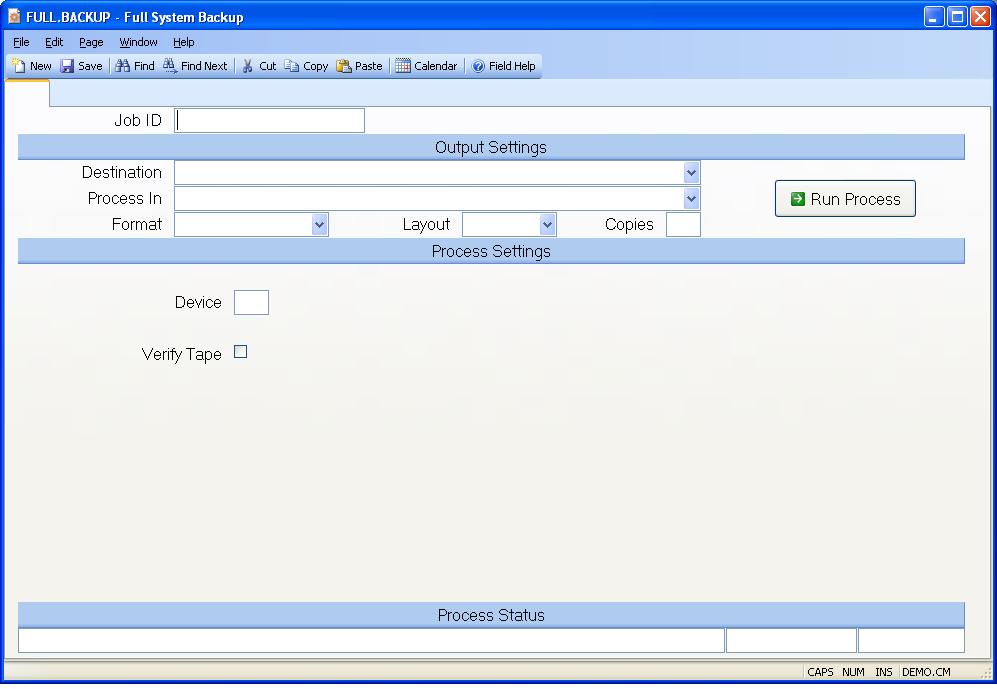Click the New record toolbar icon
The image size is (997, 689).
click(x=19, y=66)
